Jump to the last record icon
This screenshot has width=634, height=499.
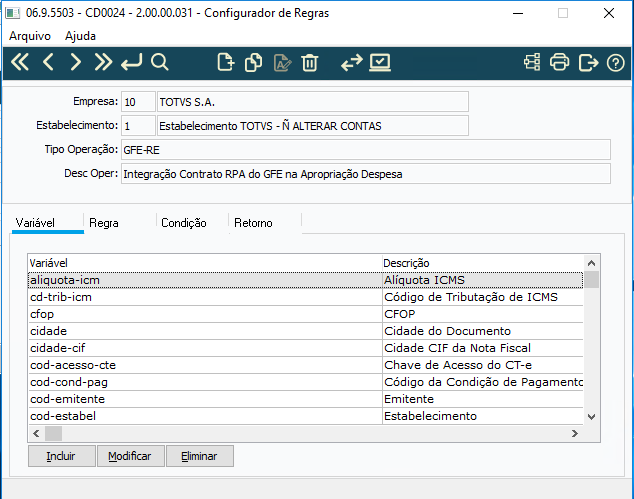(x=103, y=63)
